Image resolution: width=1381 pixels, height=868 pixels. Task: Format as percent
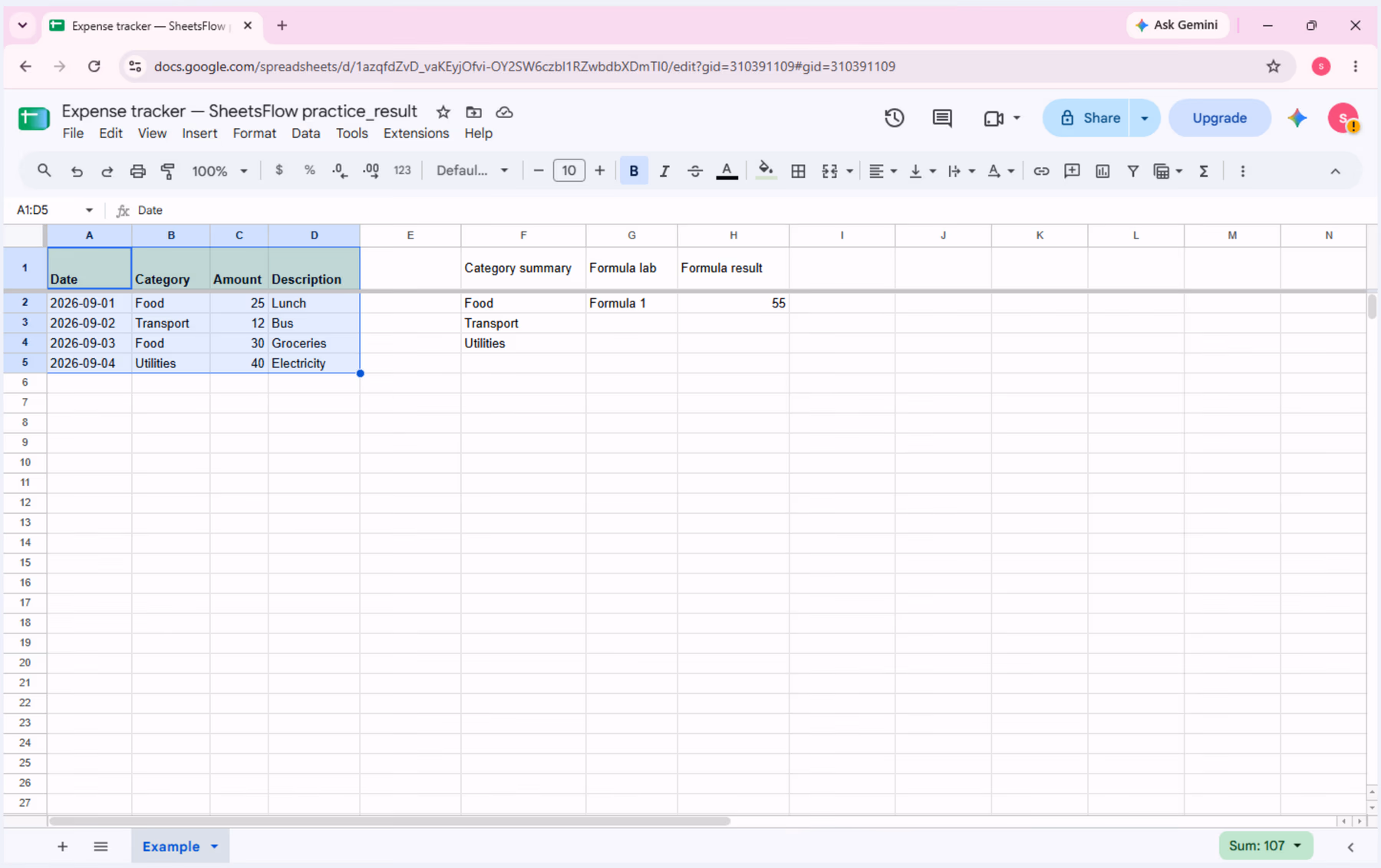(x=310, y=170)
